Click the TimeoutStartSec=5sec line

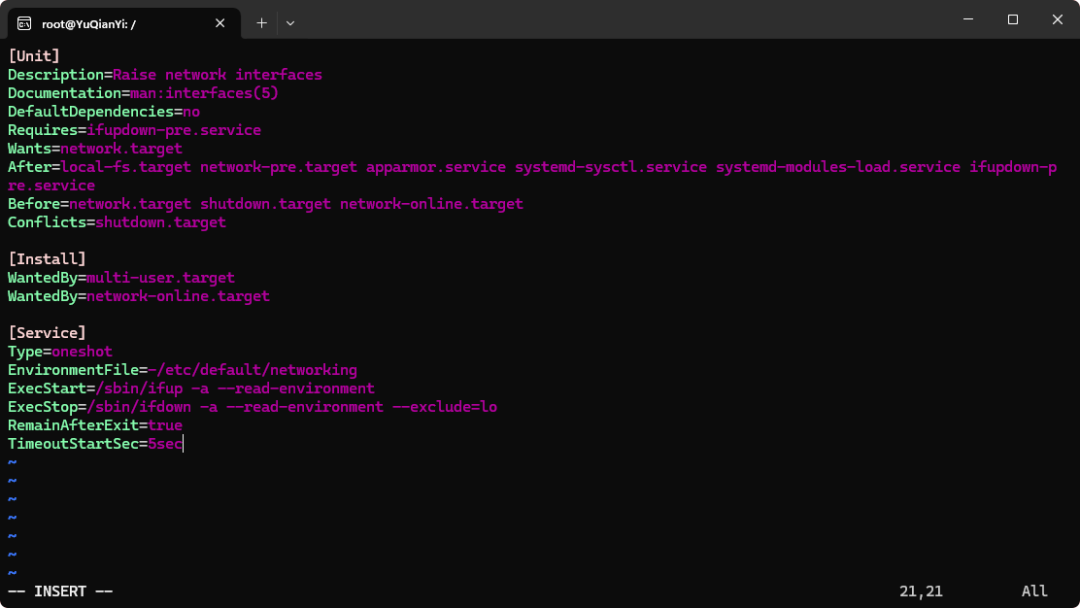[95, 444]
